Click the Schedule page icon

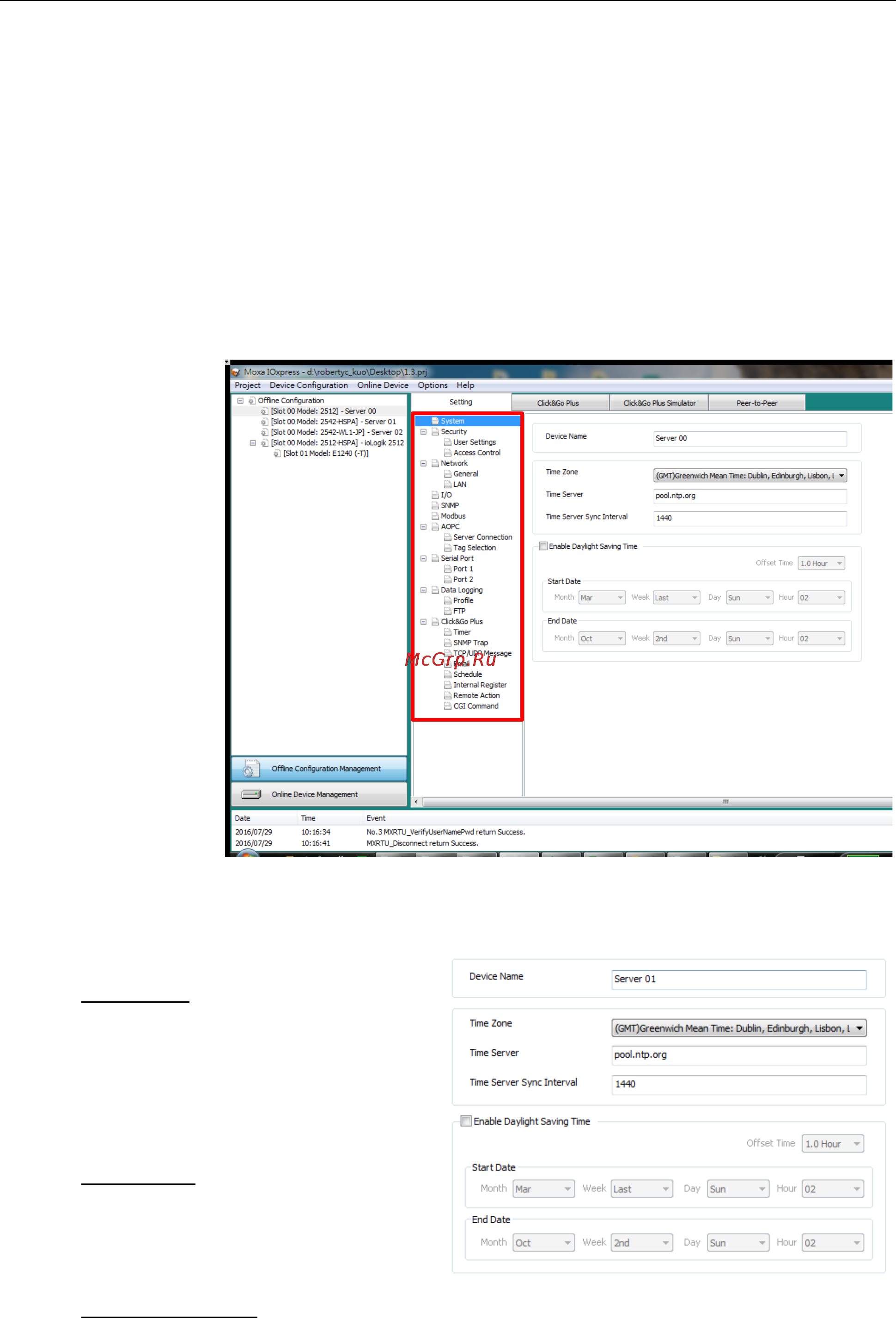pyautogui.click(x=448, y=675)
